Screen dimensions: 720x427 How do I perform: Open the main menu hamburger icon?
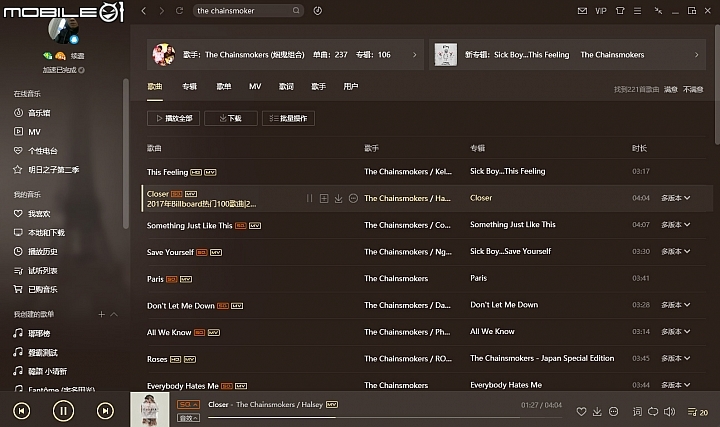[637, 11]
